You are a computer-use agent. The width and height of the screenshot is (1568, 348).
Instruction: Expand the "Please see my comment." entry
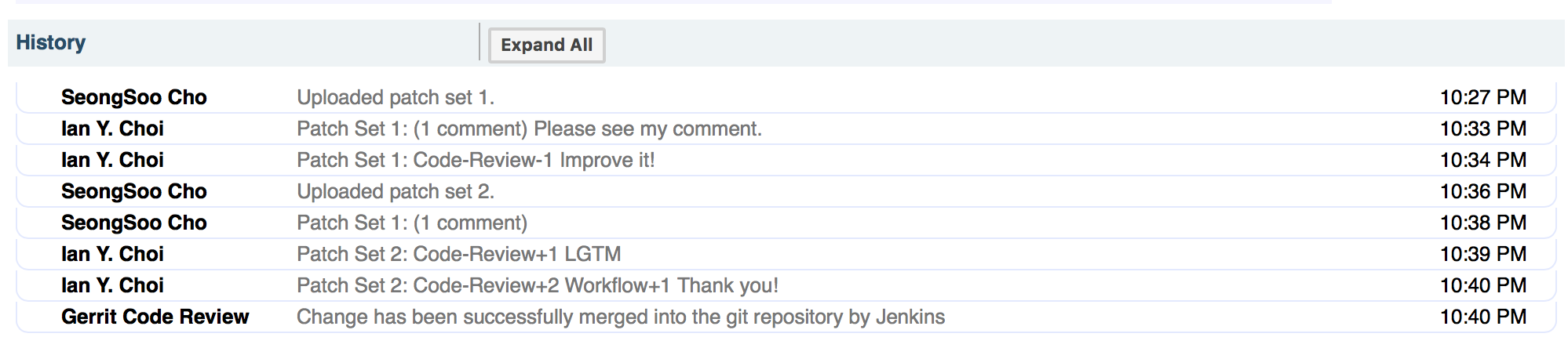(x=528, y=129)
